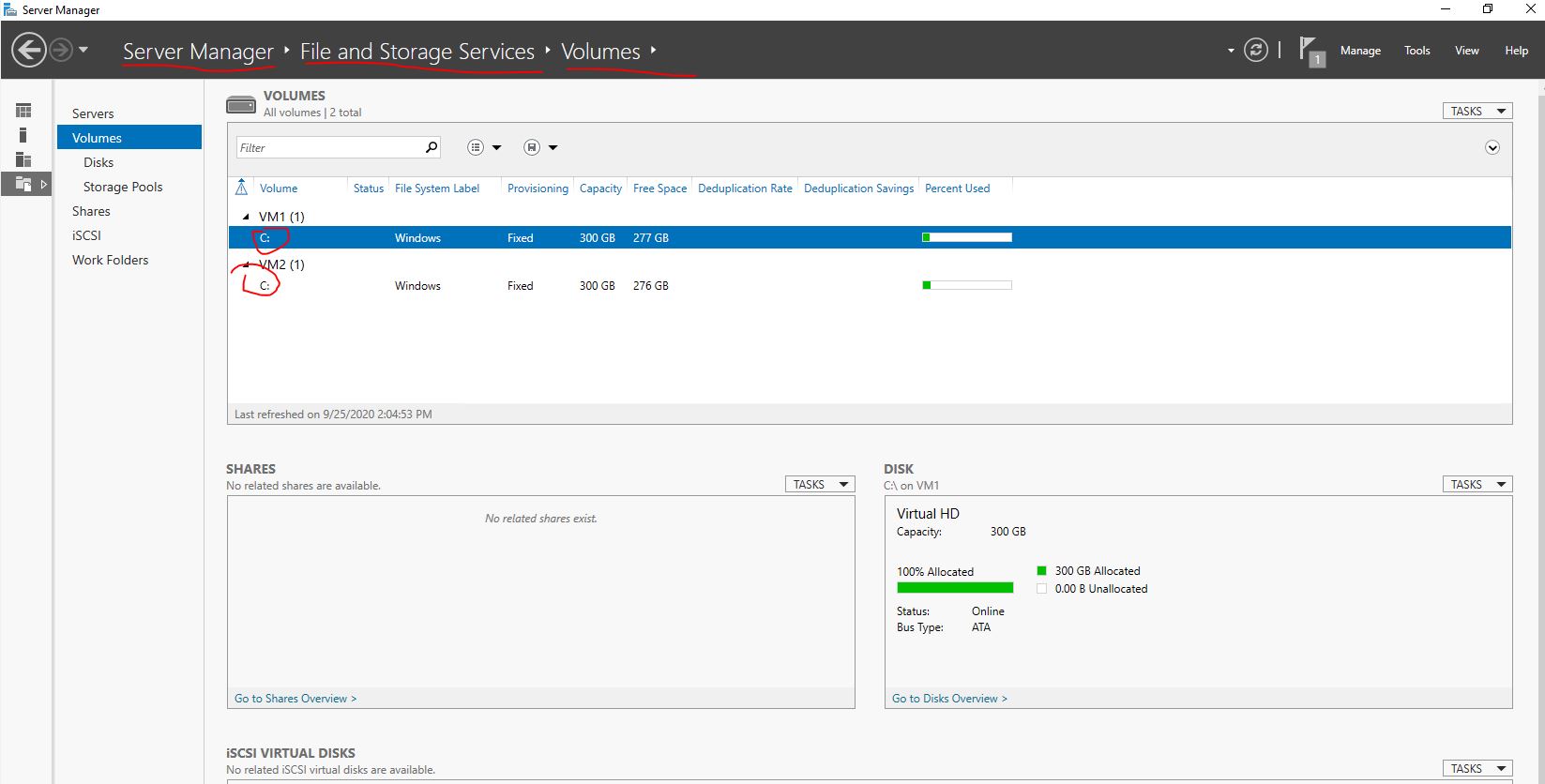The image size is (1545, 784).
Task: Select Volumes in the navigation pane
Action: [x=129, y=138]
